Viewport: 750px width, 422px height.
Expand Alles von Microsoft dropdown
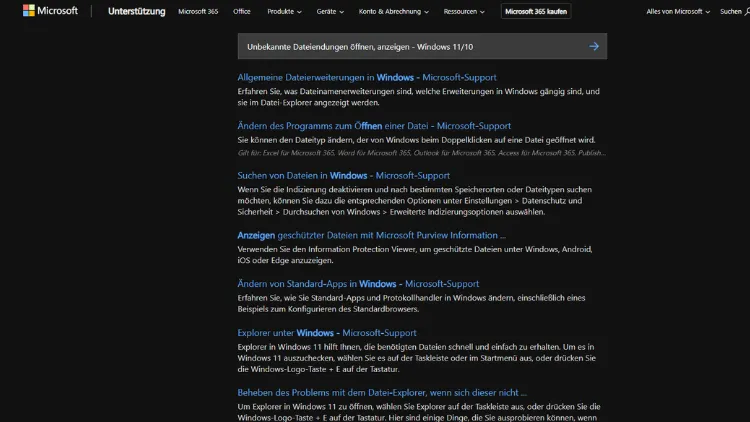pos(678,11)
